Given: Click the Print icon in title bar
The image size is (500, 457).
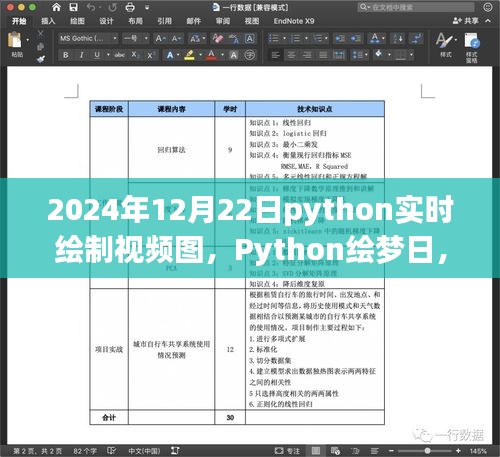Looking at the screenshot, I should point(130,7).
